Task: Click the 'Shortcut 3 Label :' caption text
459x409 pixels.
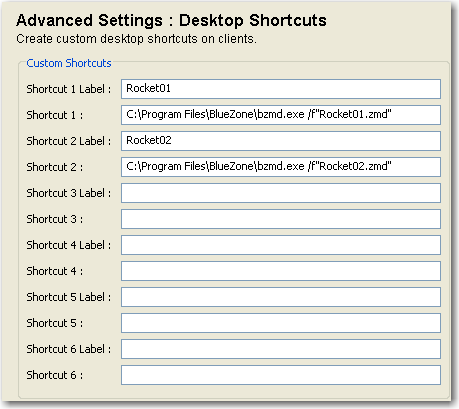Action: coord(69,193)
